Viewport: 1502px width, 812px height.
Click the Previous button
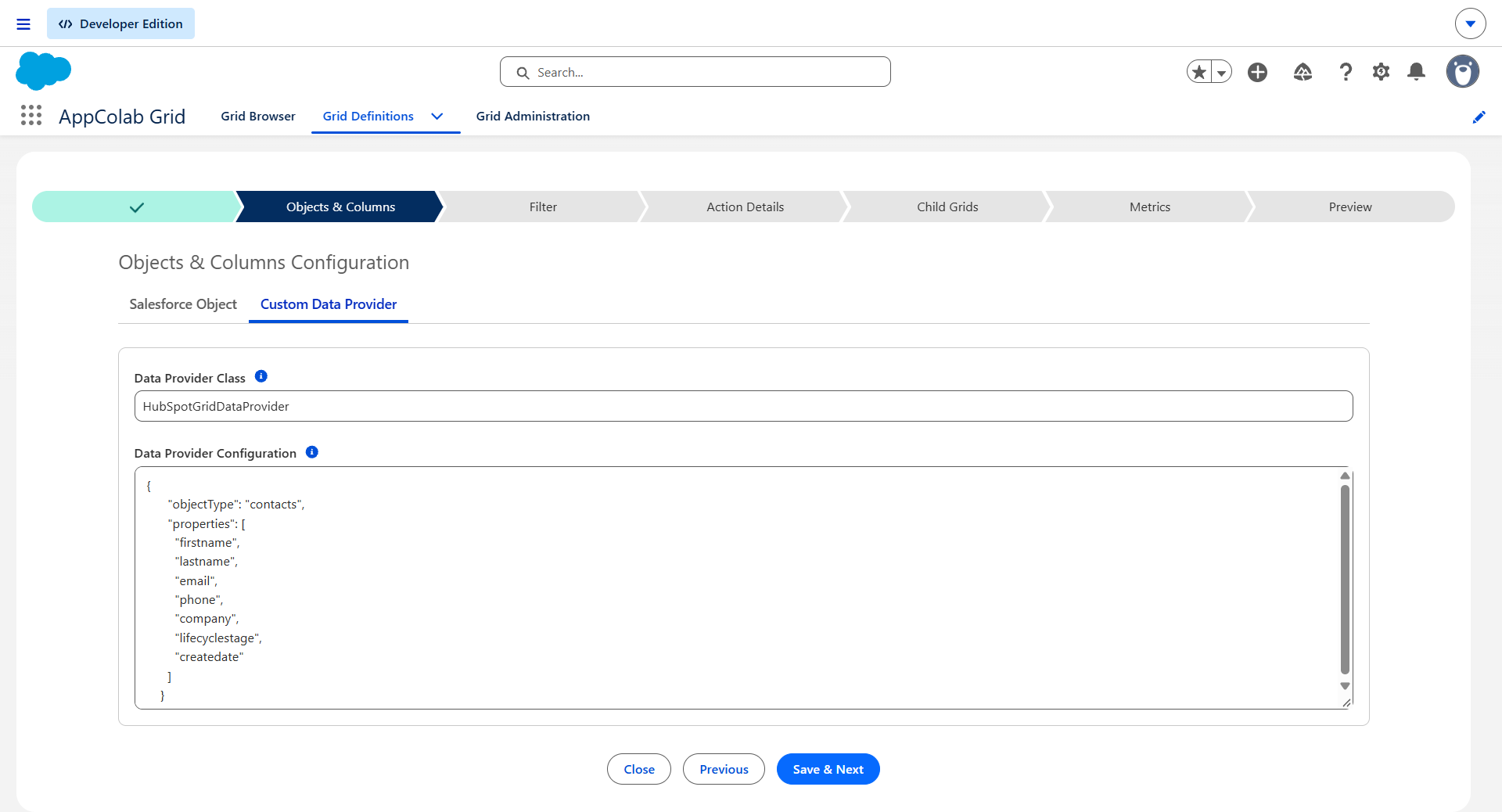724,769
